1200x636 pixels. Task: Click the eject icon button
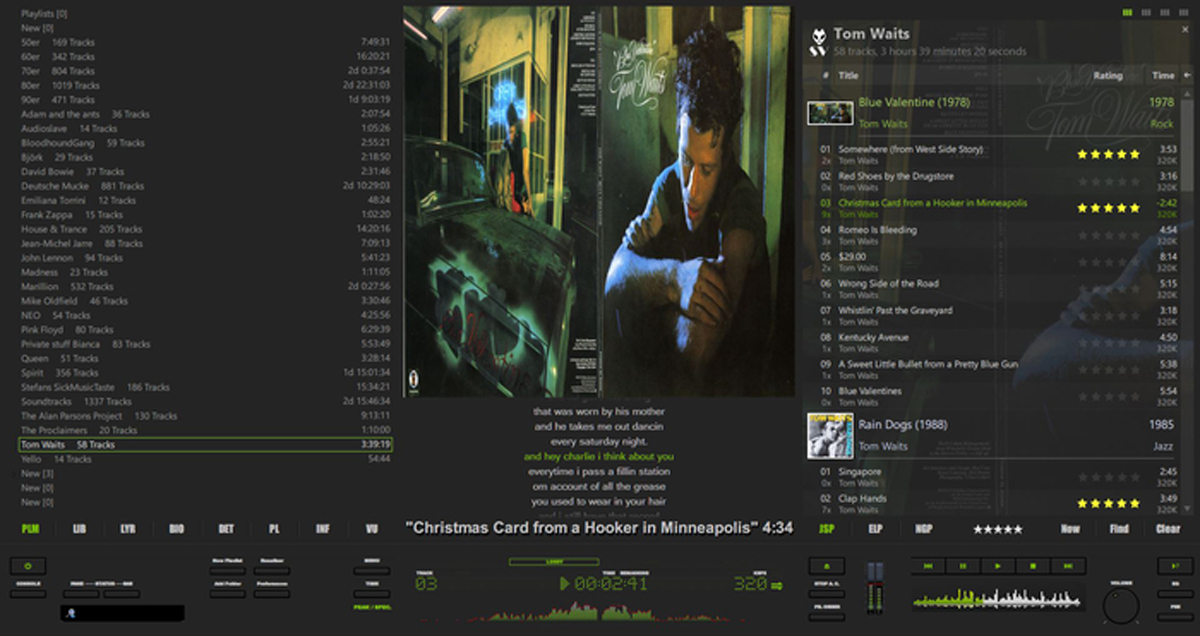click(827, 566)
